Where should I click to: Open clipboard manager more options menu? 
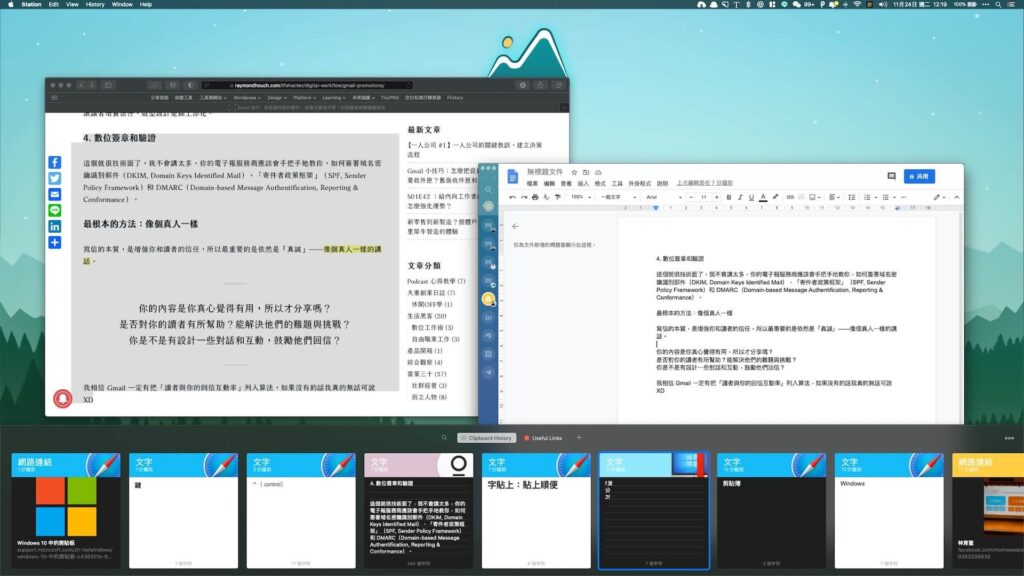[1009, 438]
